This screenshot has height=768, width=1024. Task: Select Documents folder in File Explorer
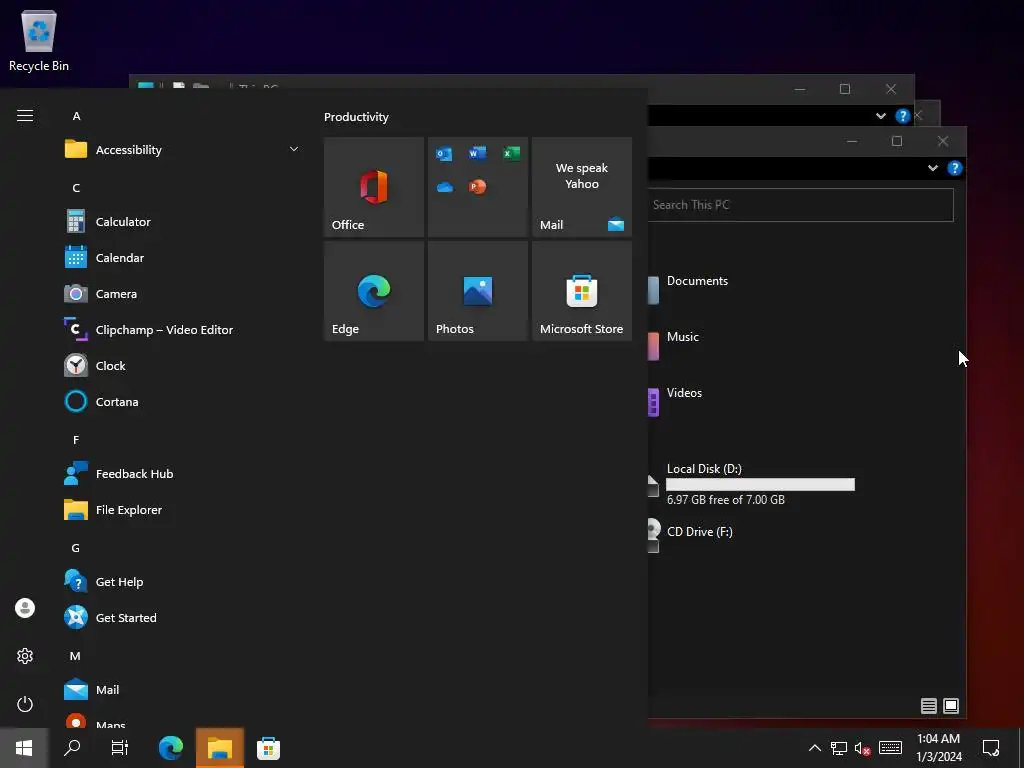(697, 281)
